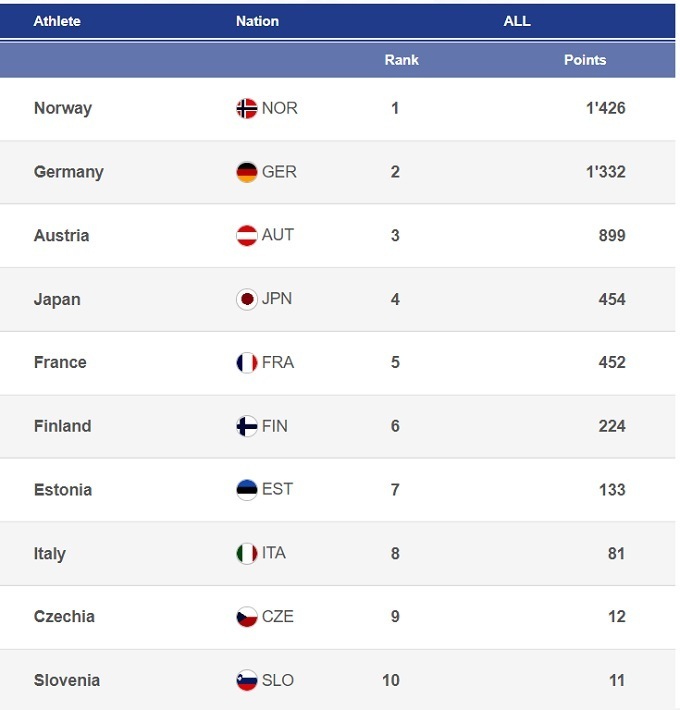
Task: Open the Germany team name link
Action: click(69, 172)
